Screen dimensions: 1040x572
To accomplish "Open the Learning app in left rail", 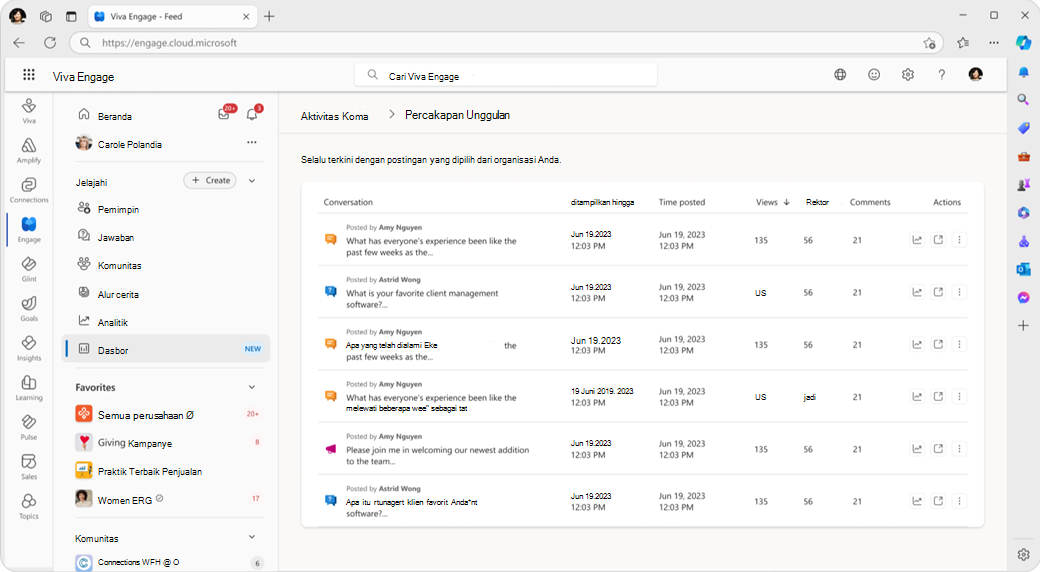I will 29,388.
